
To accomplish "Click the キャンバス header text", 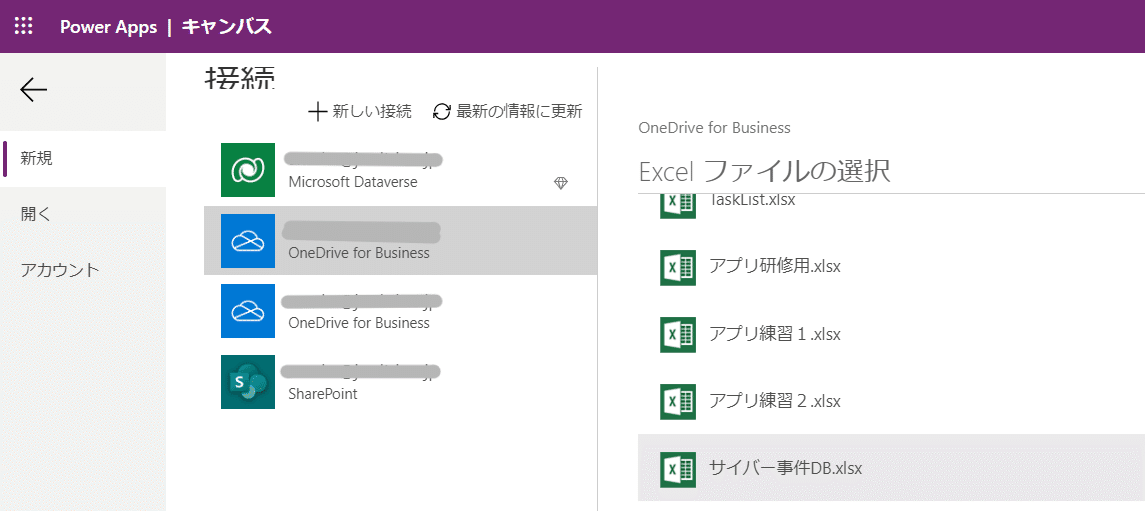I will (x=226, y=27).
